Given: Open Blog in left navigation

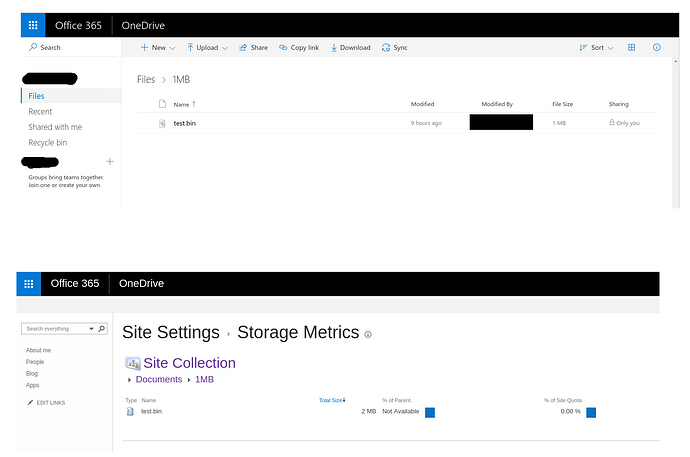Looking at the screenshot, I should pos(32,373).
